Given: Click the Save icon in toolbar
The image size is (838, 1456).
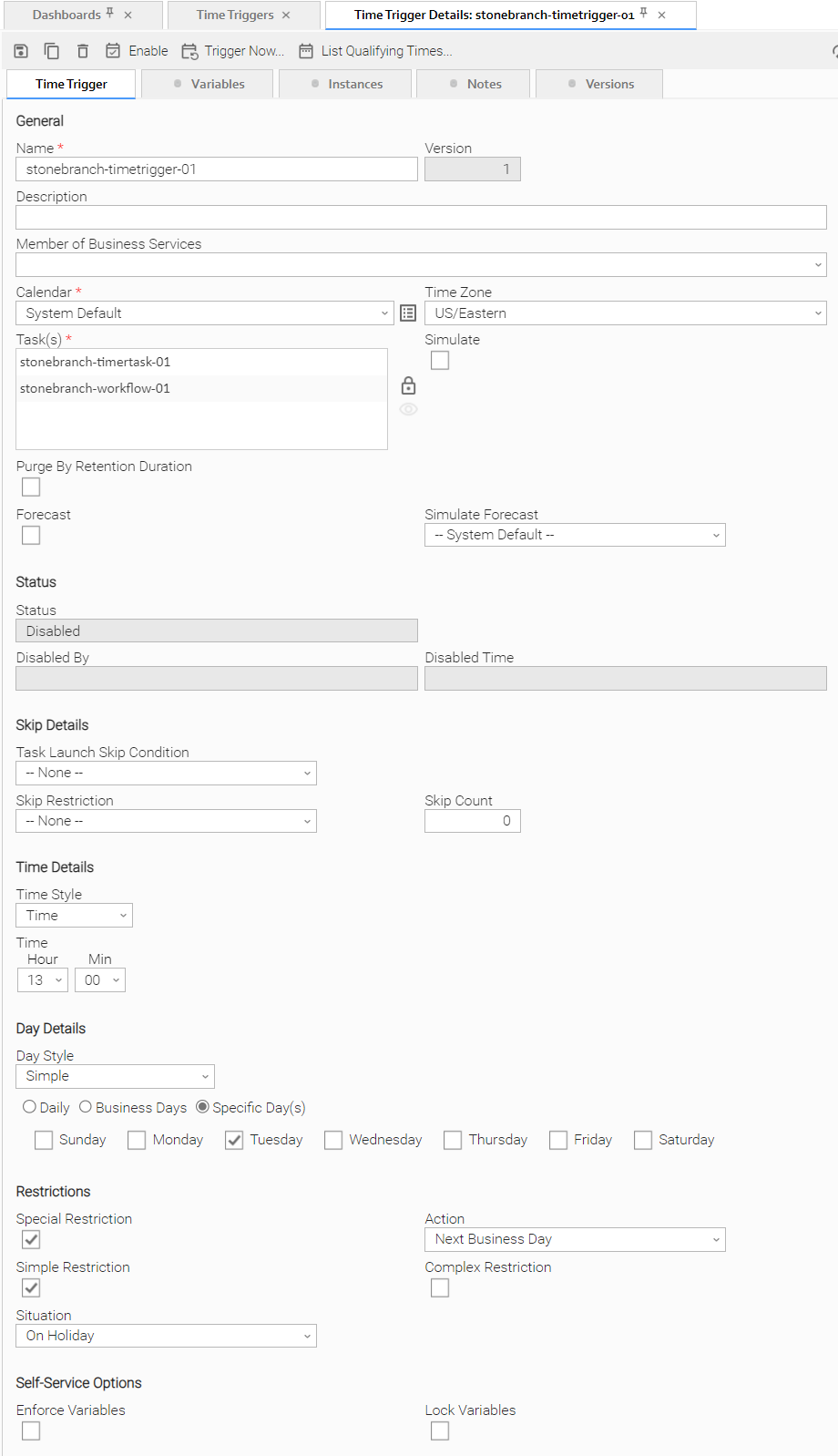Looking at the screenshot, I should click(21, 51).
